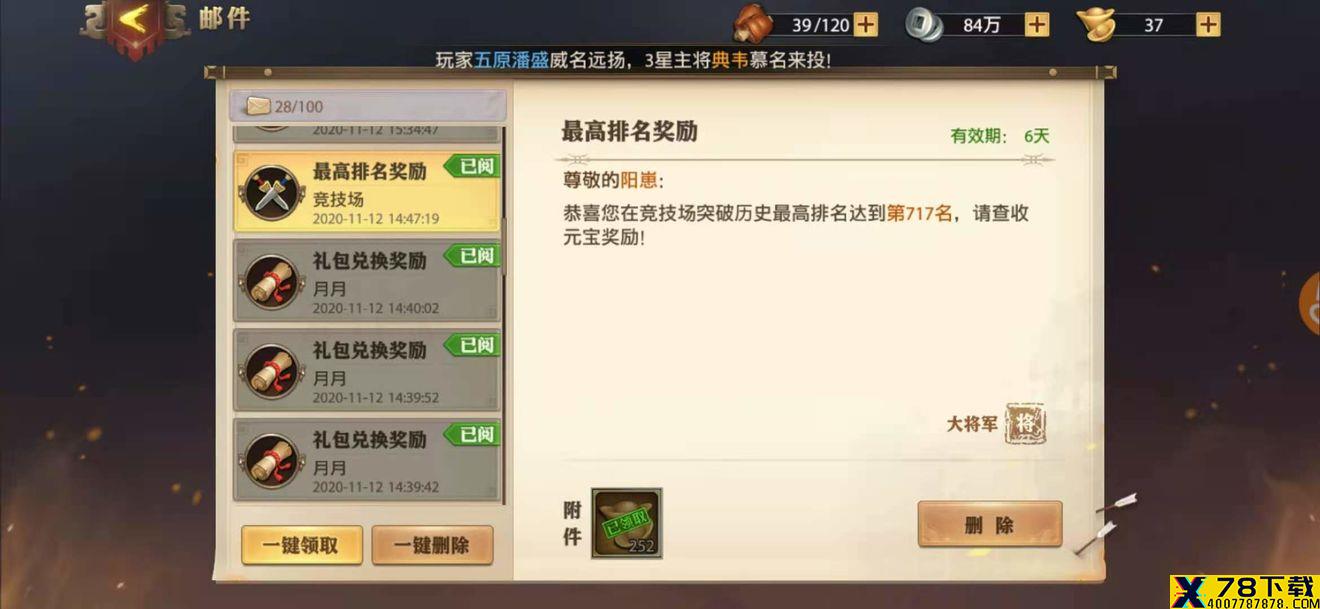Viewport: 1320px width, 609px height.
Task: Delete this mail with 删除 button
Action: tap(989, 524)
